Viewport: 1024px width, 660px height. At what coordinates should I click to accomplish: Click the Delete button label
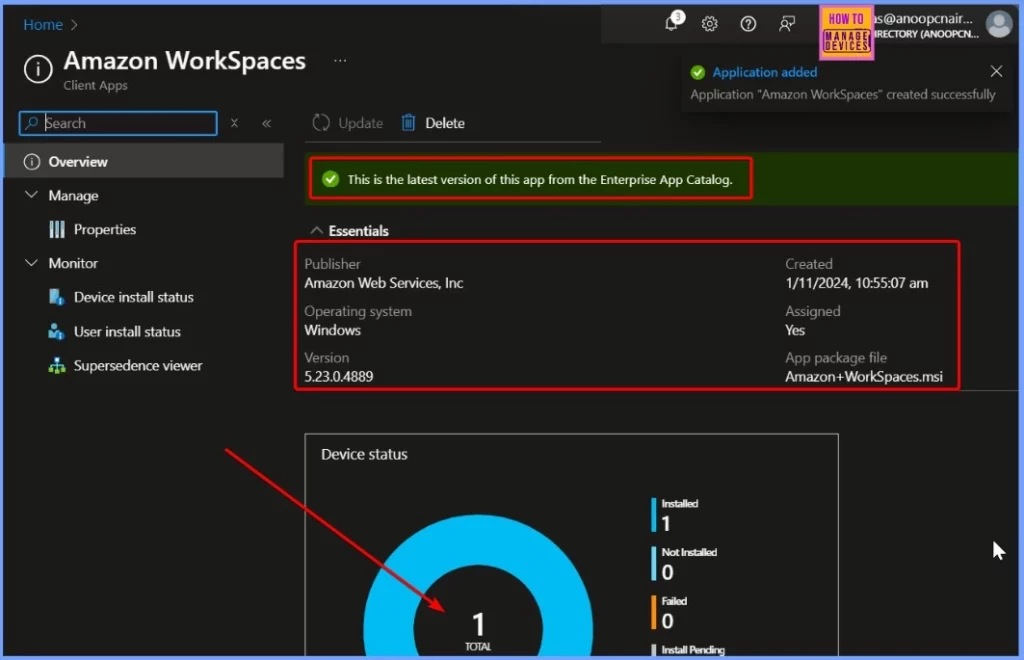coord(445,123)
